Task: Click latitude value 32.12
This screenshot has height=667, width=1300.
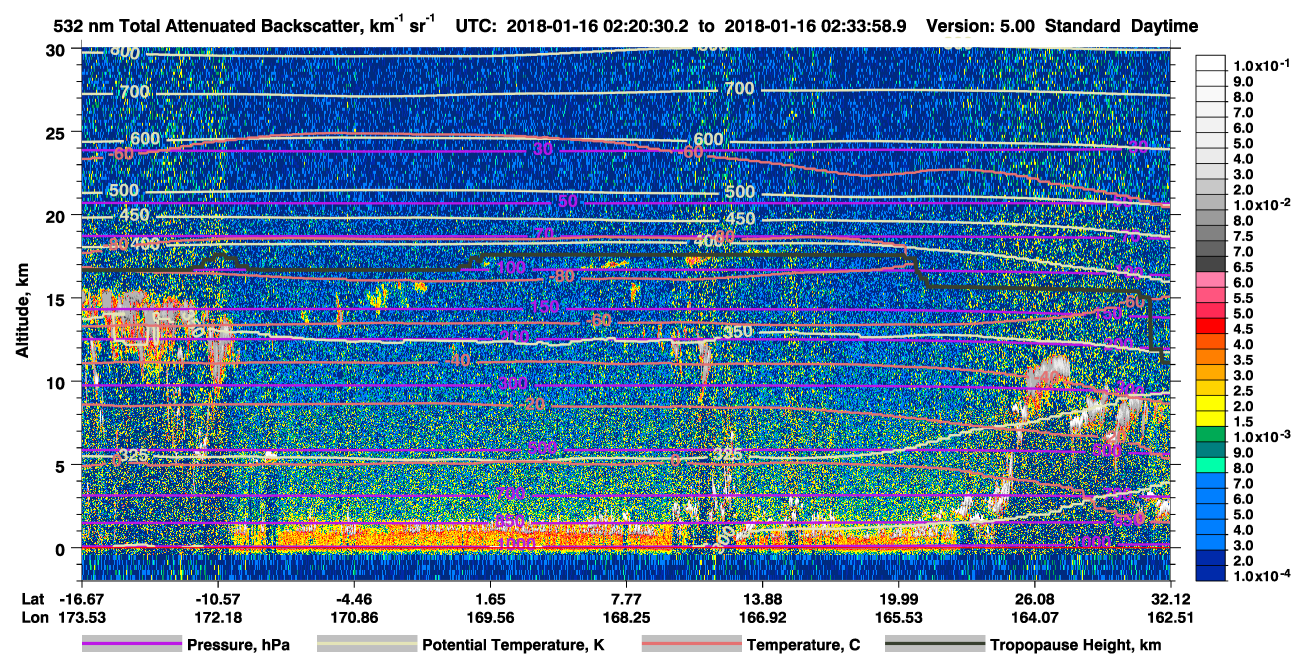Action: (x=1168, y=598)
